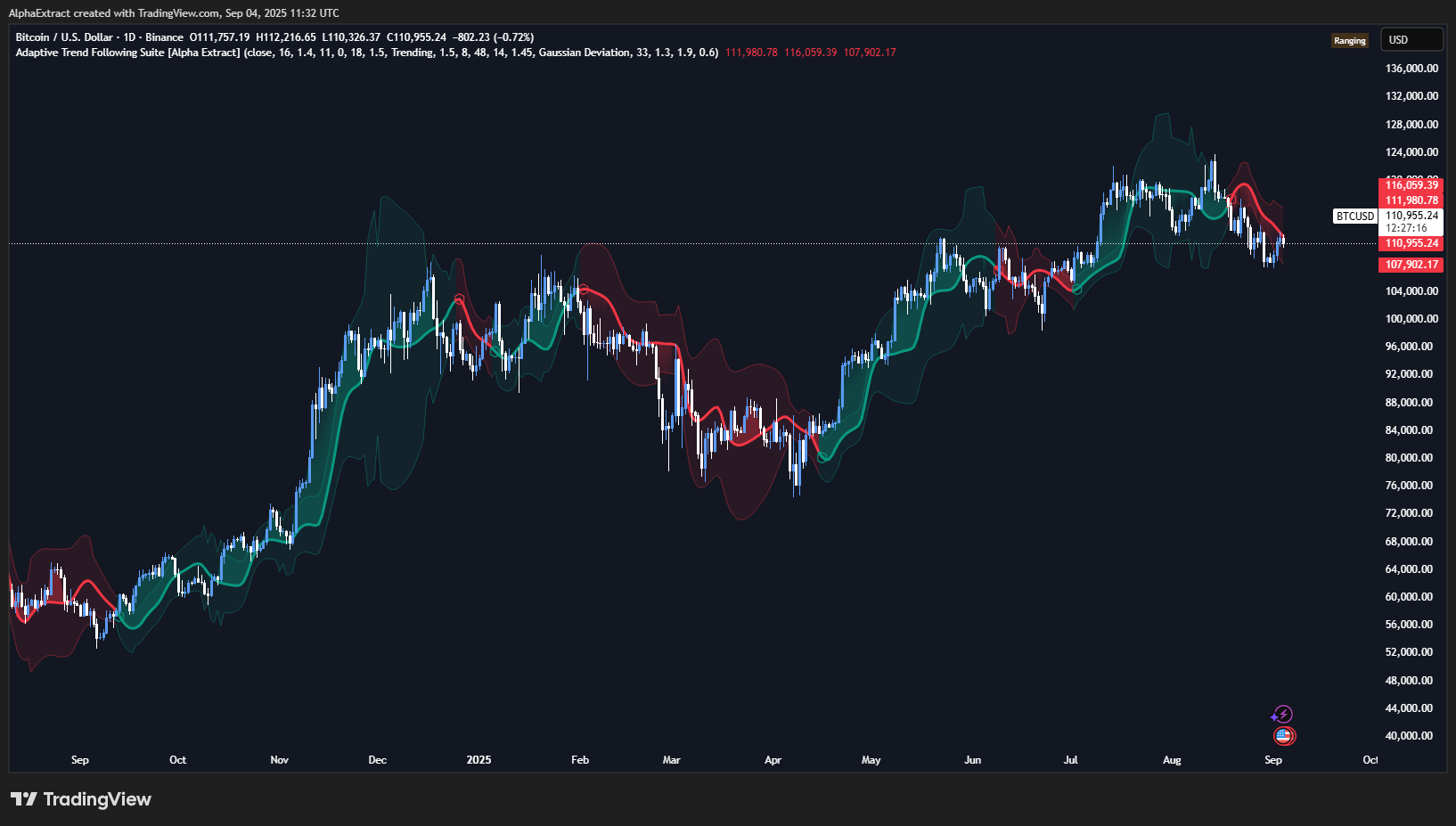The width and height of the screenshot is (1456, 826).
Task: Click the Ranging status label
Action: (x=1349, y=41)
